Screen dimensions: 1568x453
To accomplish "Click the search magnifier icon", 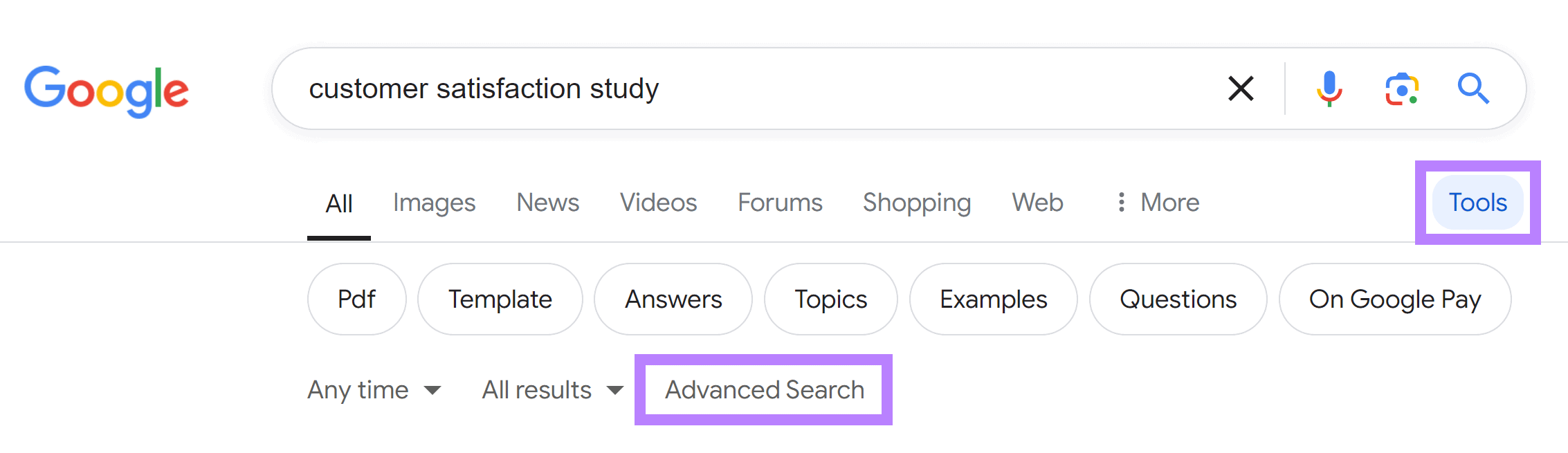I will 1474,89.
